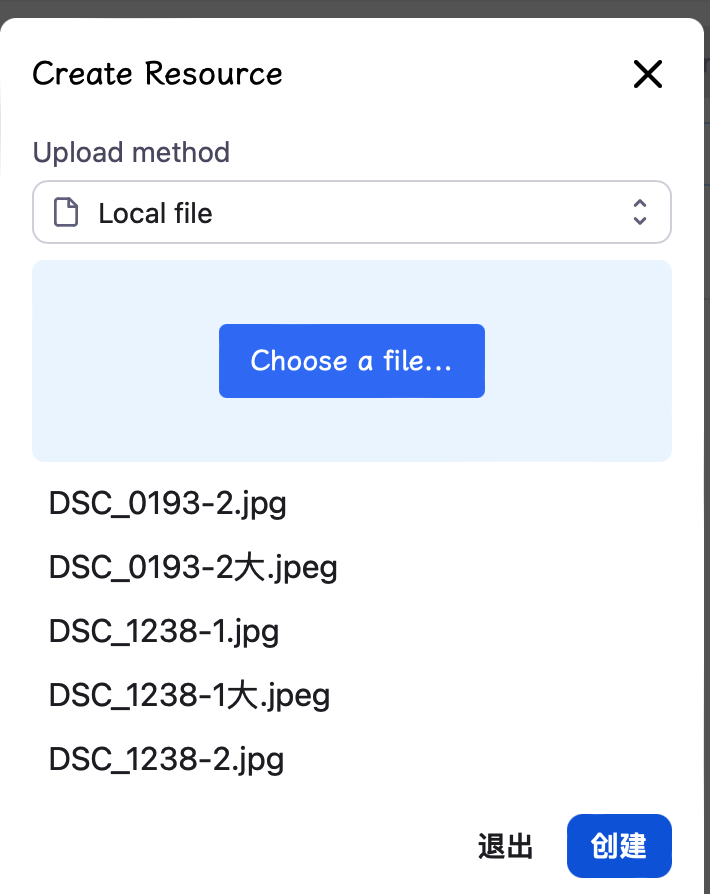The width and height of the screenshot is (710, 894).
Task: Select the DSC_0193-2大.jpeg file
Action: click(x=193, y=567)
